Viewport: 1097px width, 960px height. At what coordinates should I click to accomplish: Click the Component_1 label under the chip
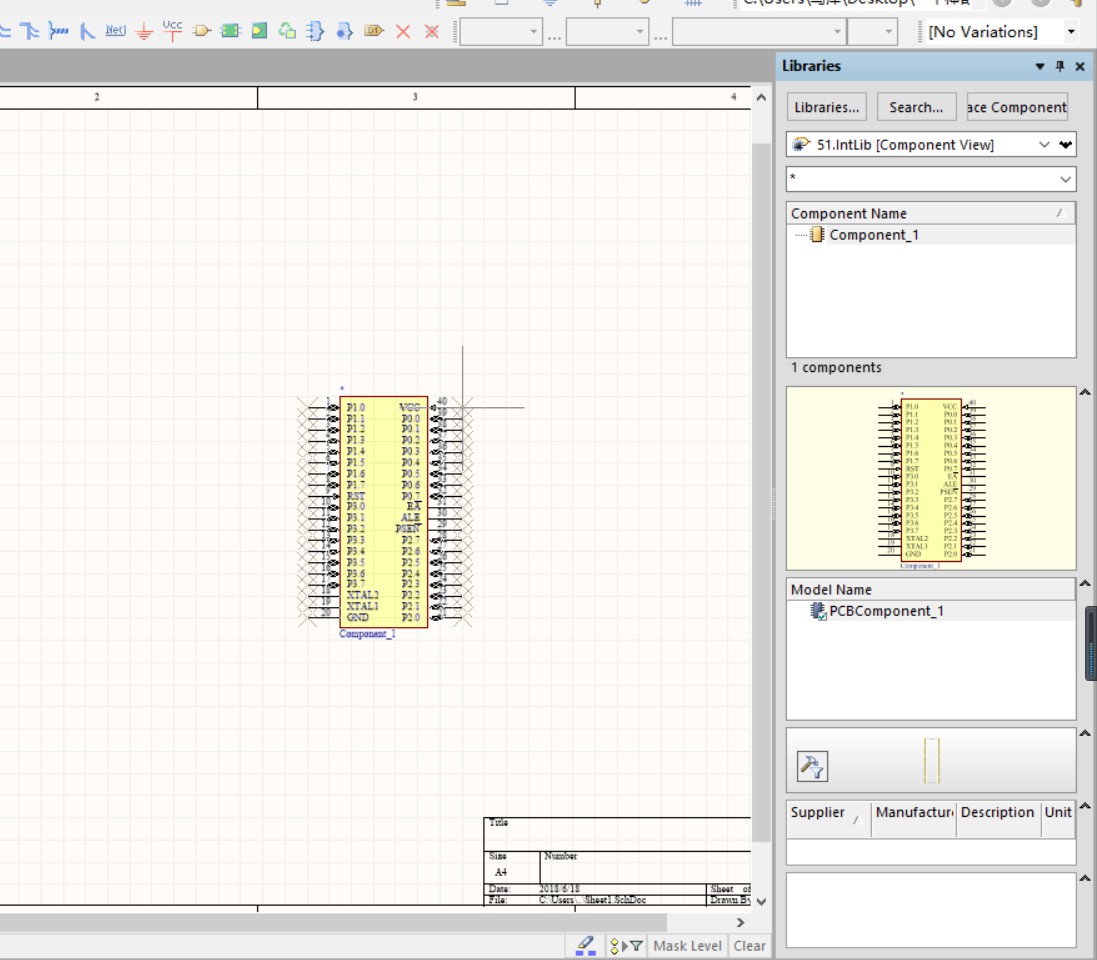click(367, 634)
